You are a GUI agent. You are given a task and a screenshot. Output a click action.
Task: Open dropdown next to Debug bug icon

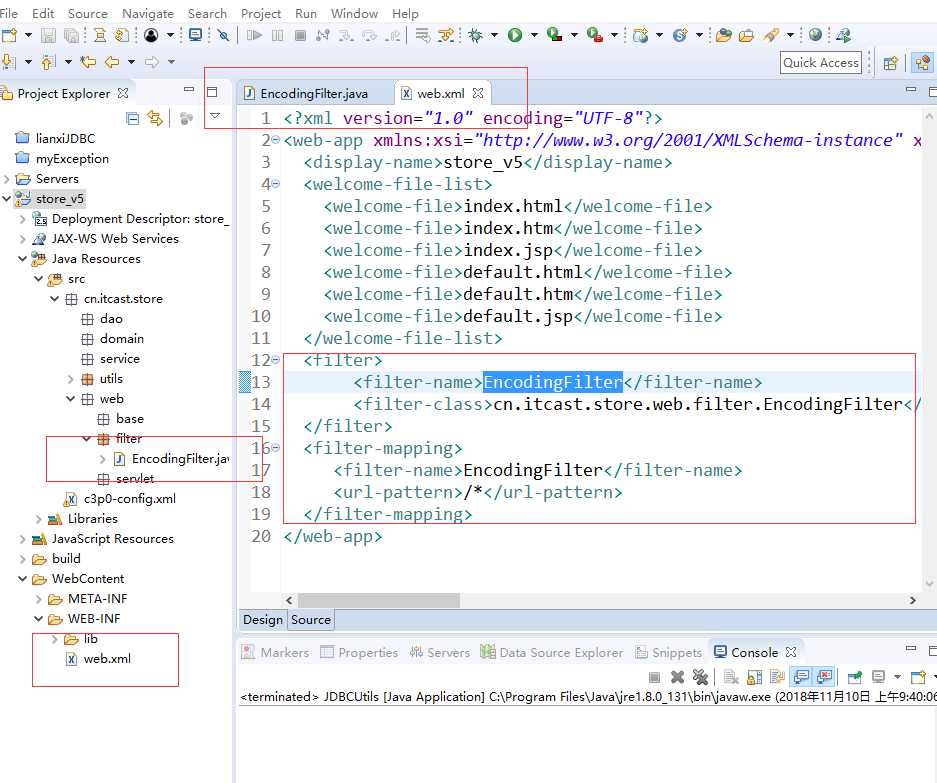[494, 35]
